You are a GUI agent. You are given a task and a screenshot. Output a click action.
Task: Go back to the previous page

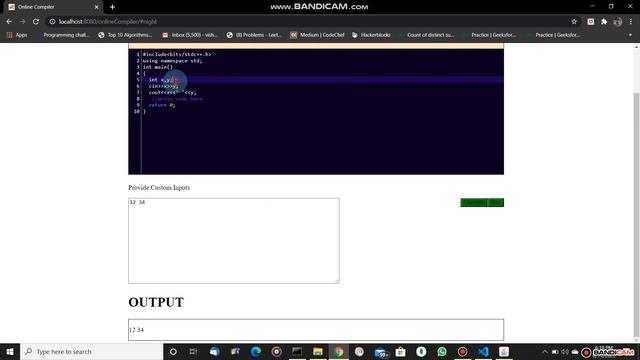pos(9,22)
